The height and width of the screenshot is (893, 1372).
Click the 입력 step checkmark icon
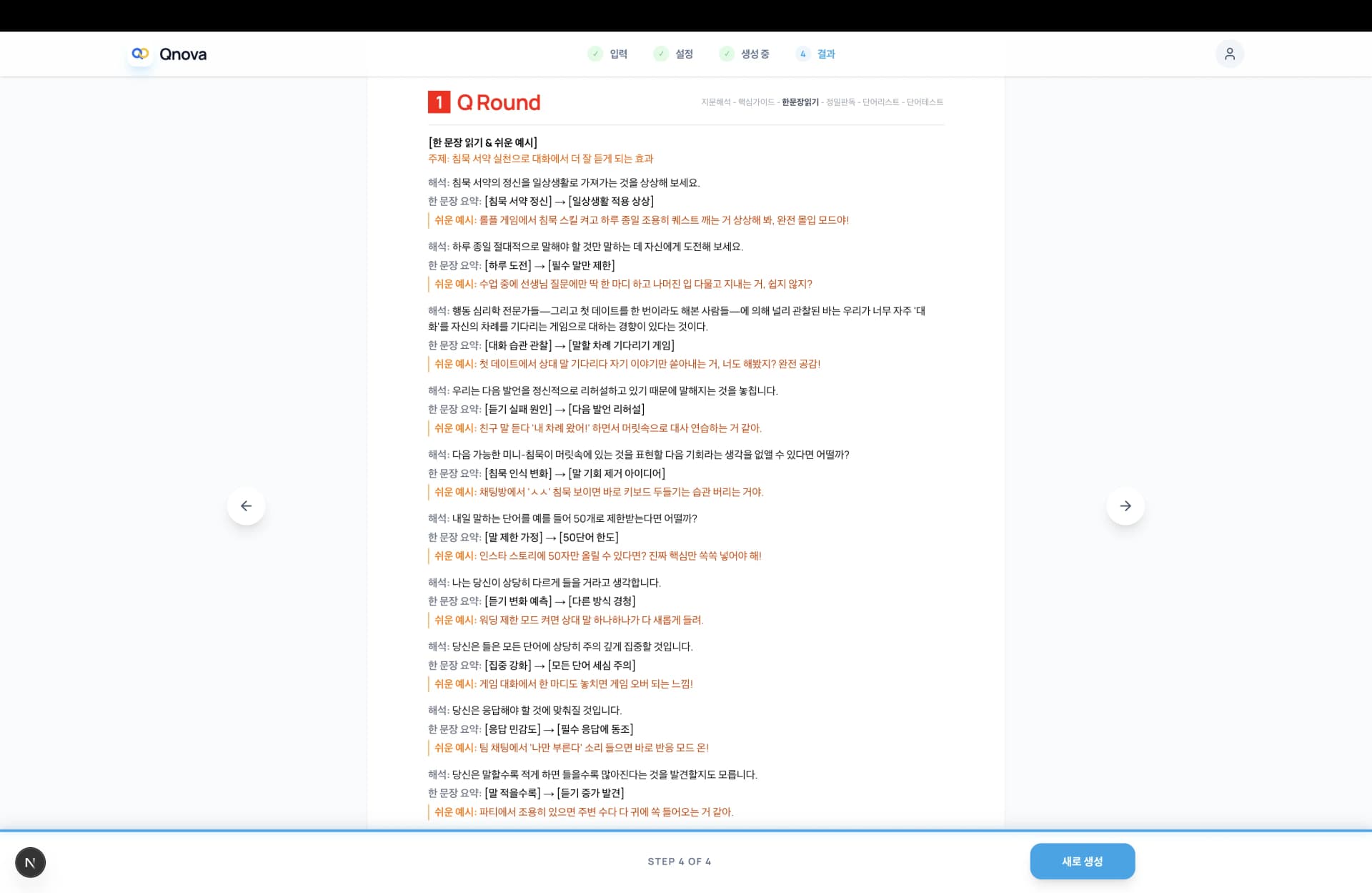[x=595, y=54]
